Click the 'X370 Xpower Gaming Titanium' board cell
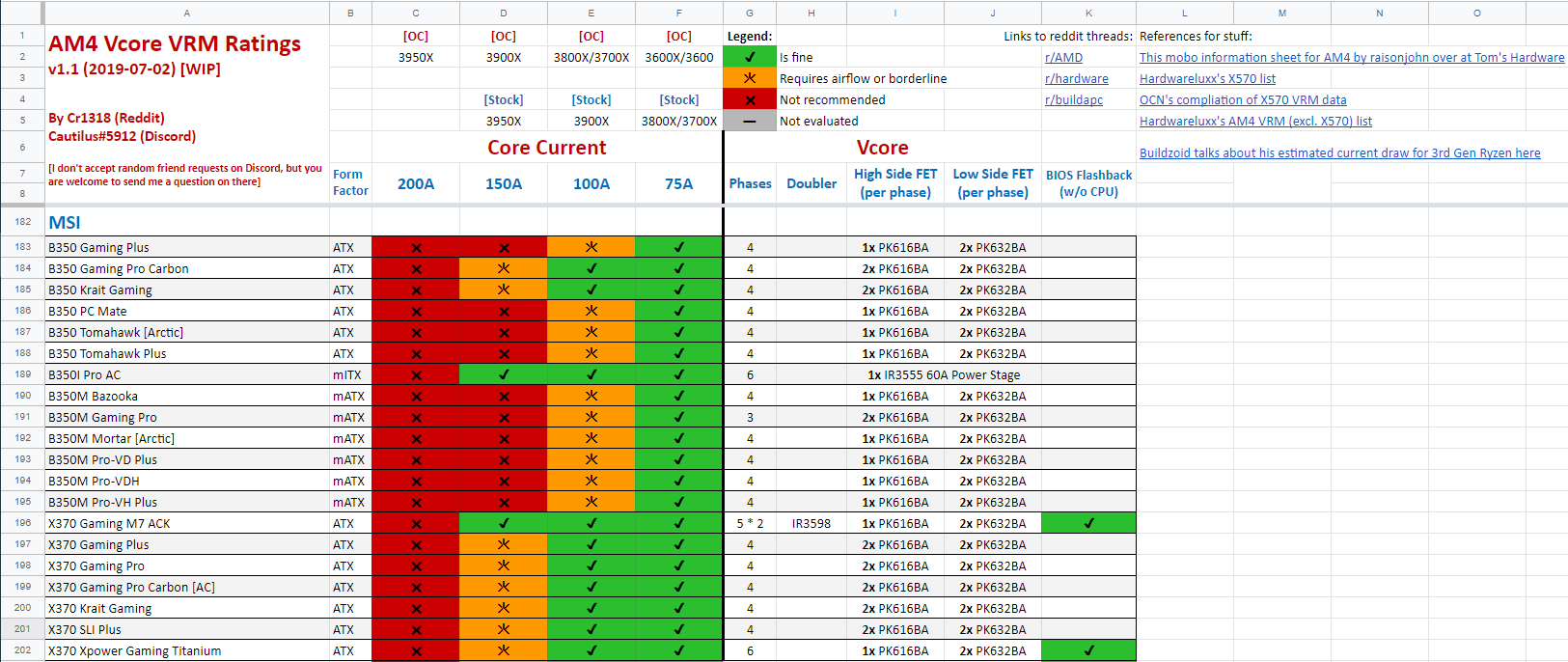Image resolution: width=1568 pixels, height=662 pixels. pos(187,650)
